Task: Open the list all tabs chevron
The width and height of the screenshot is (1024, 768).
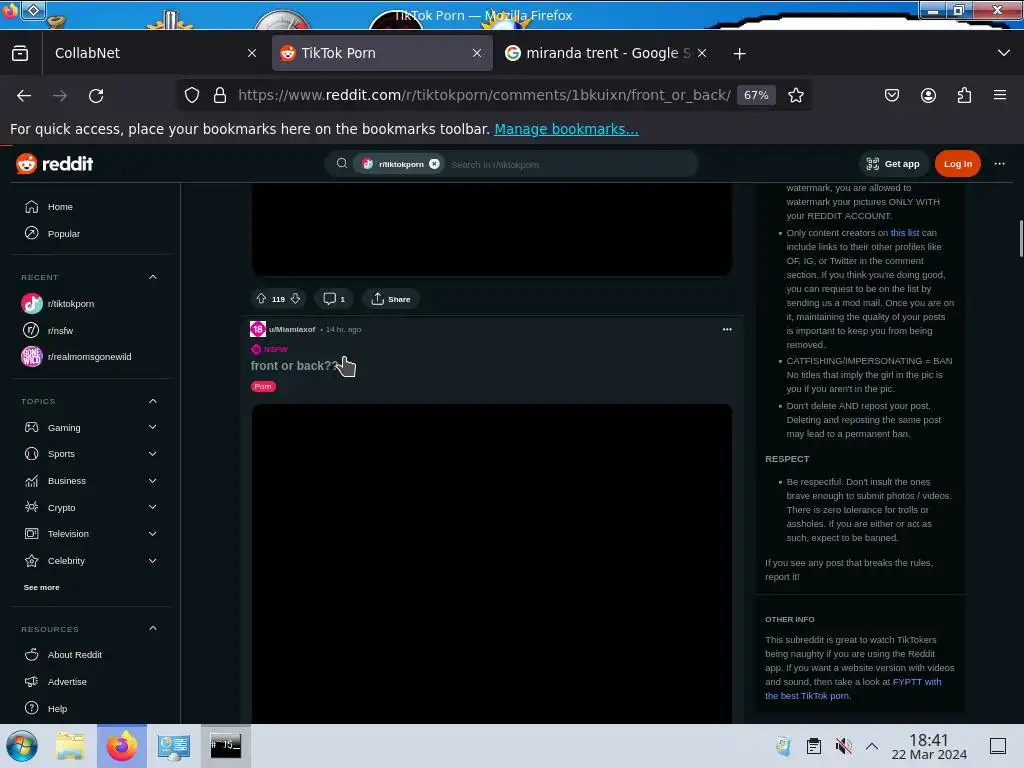Action: click(1004, 54)
